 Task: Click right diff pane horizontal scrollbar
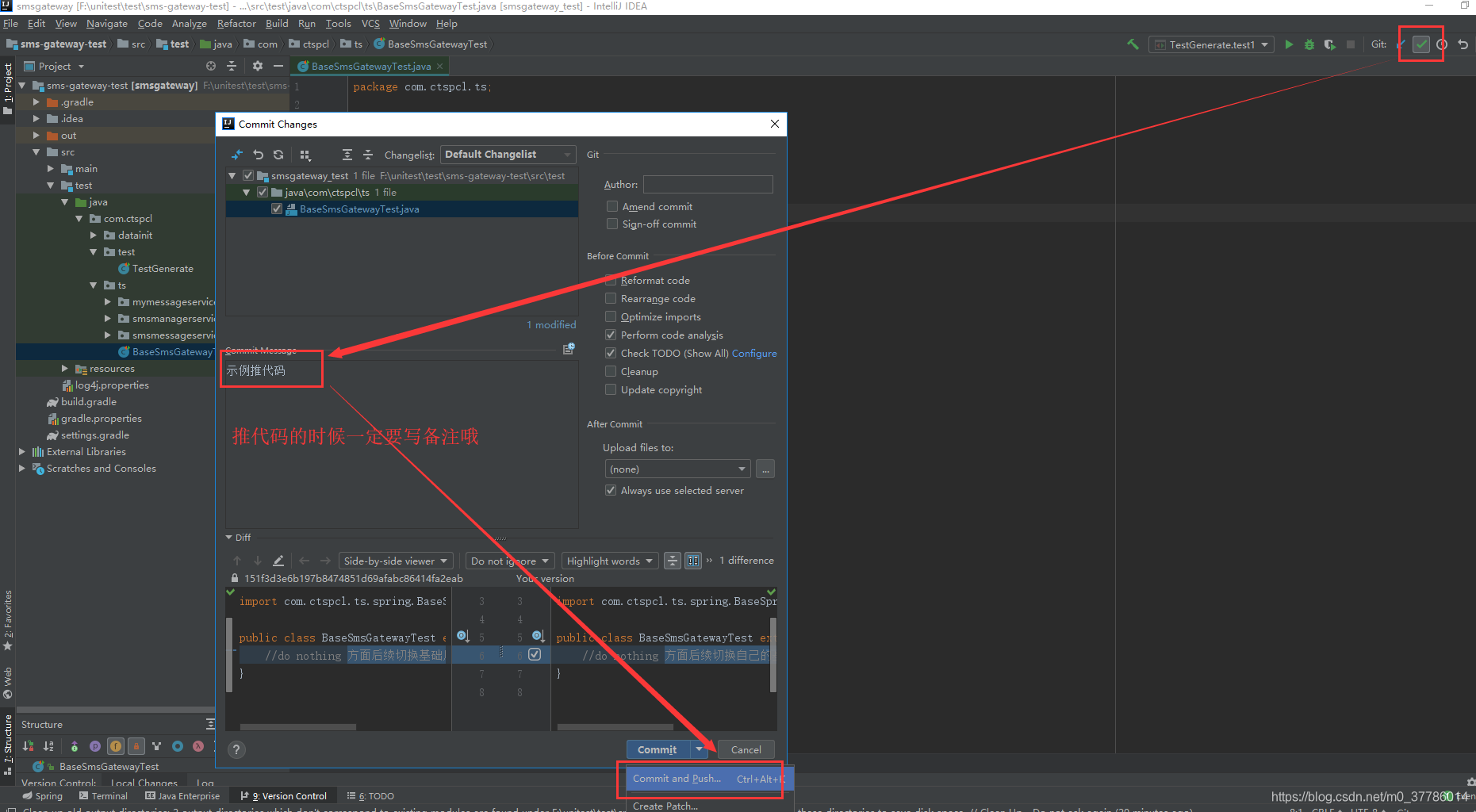615,726
